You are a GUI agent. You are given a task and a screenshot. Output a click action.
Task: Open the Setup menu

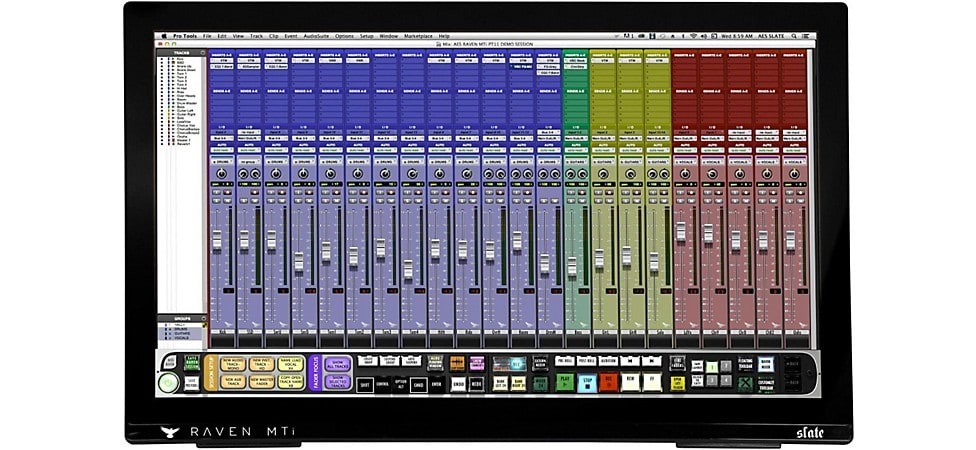[x=367, y=36]
